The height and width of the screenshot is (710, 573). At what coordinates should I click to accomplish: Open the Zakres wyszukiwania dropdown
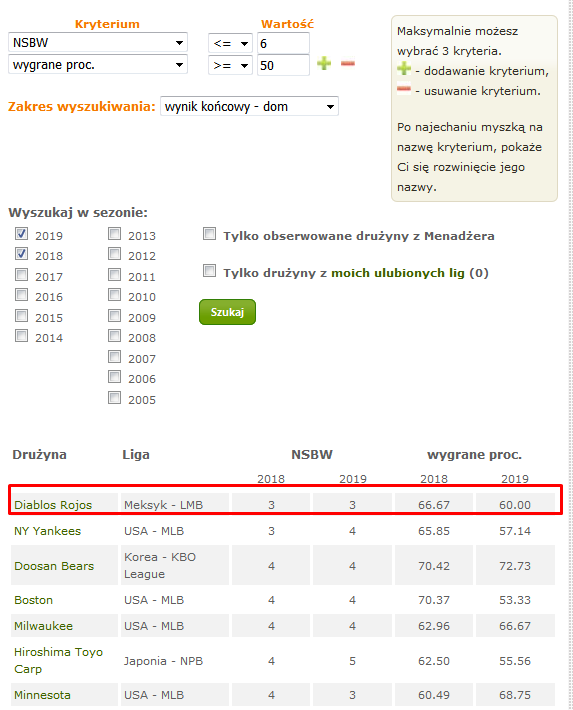pyautogui.click(x=249, y=106)
